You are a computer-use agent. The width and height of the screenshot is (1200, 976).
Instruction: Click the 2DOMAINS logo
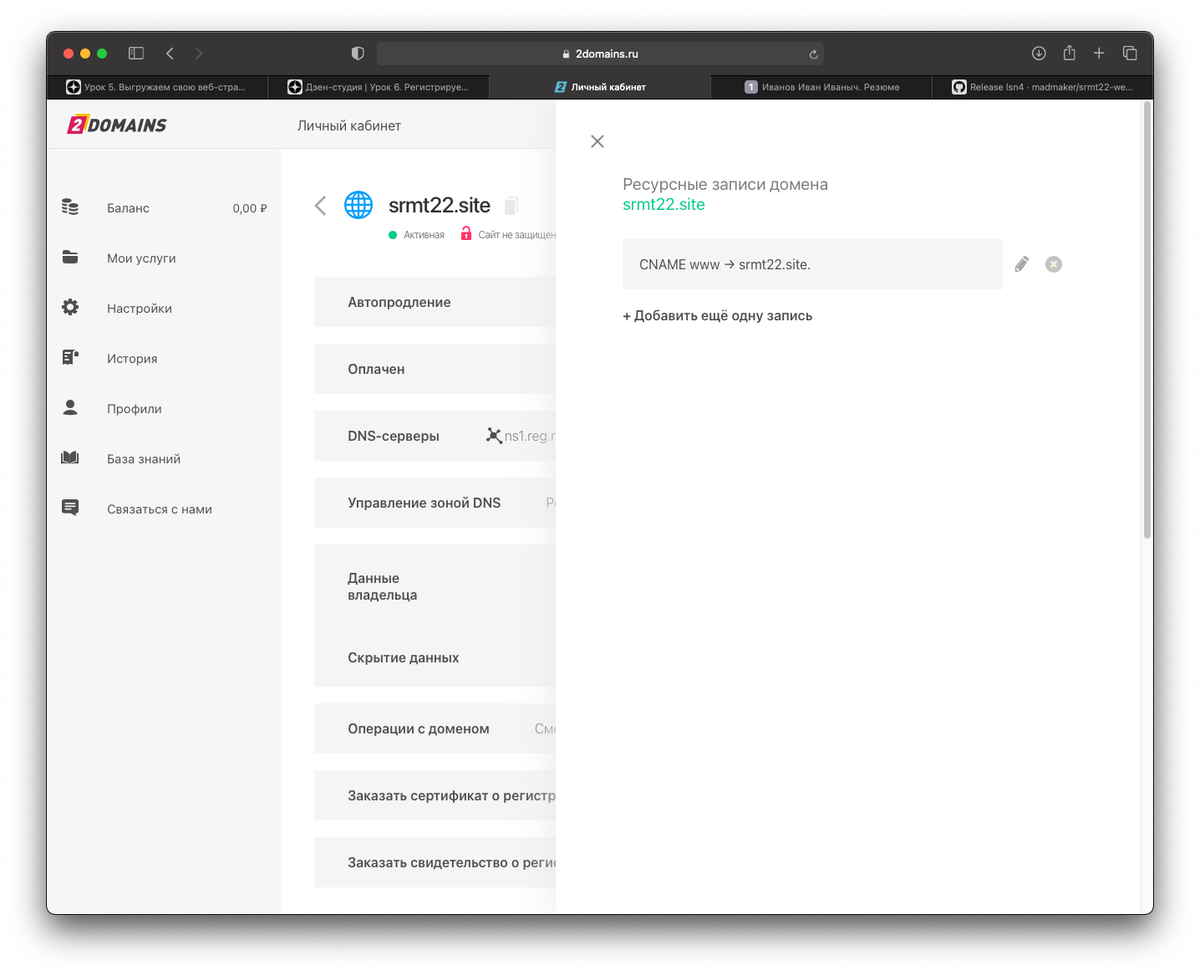pyautogui.click(x=117, y=125)
